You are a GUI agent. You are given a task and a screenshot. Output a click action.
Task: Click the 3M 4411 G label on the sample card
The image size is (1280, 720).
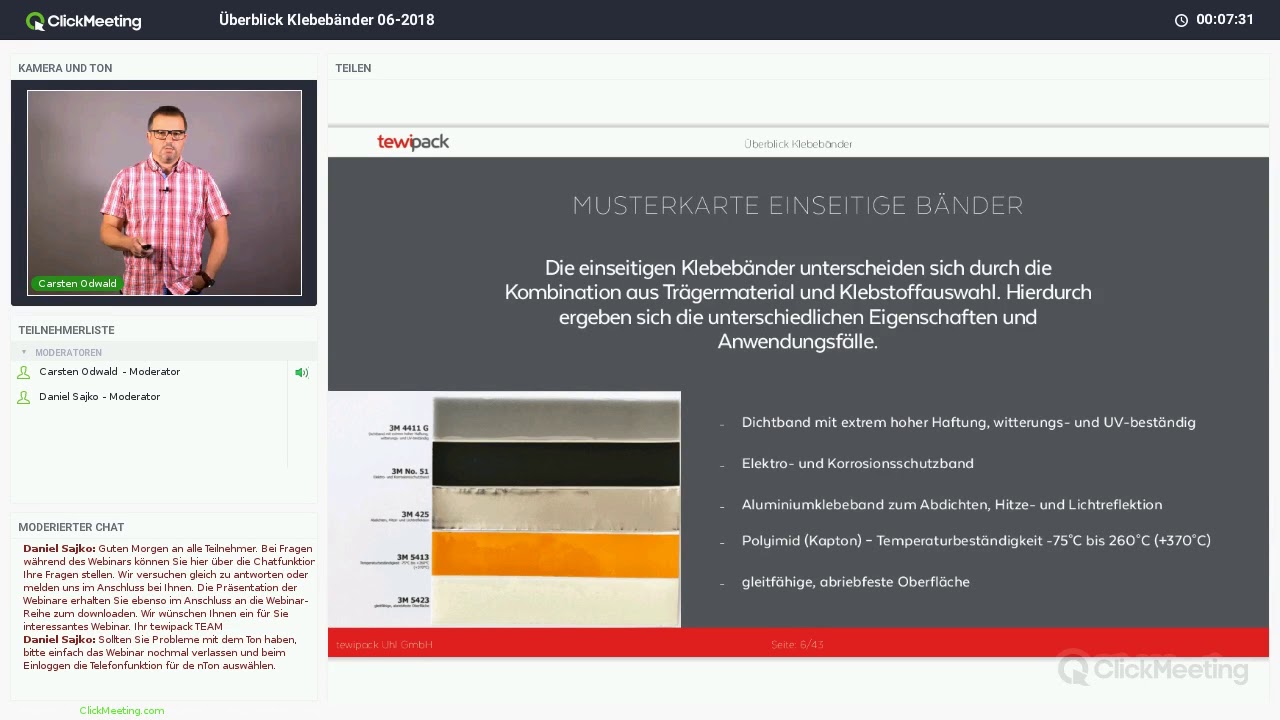[409, 428]
